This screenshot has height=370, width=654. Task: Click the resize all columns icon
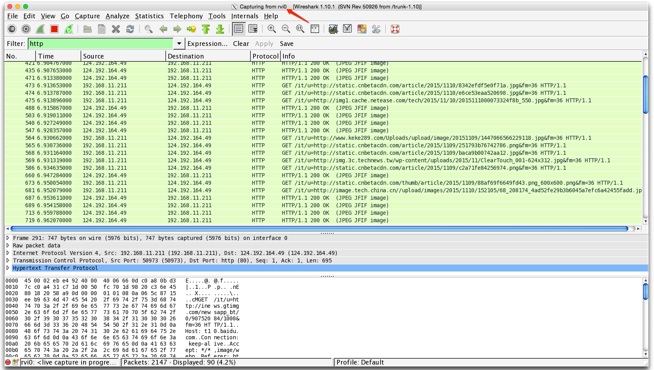(x=314, y=29)
